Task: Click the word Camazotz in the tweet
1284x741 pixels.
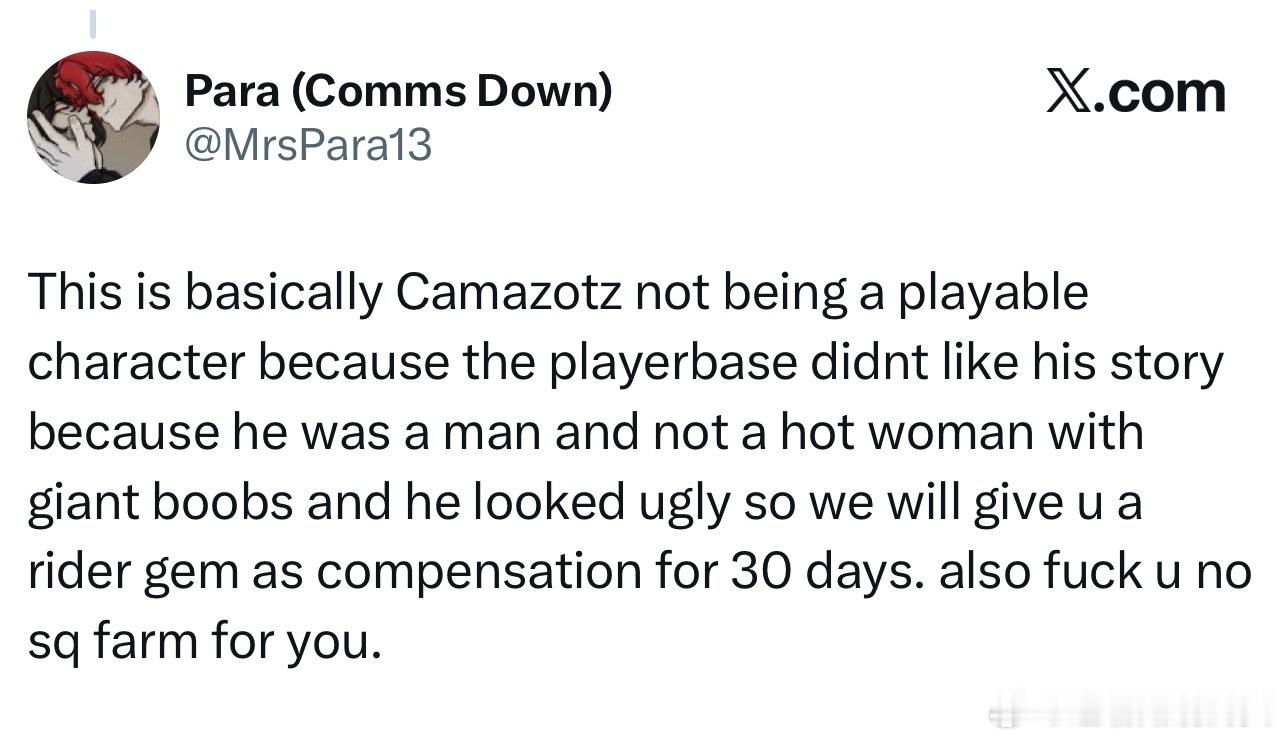Action: click(508, 293)
